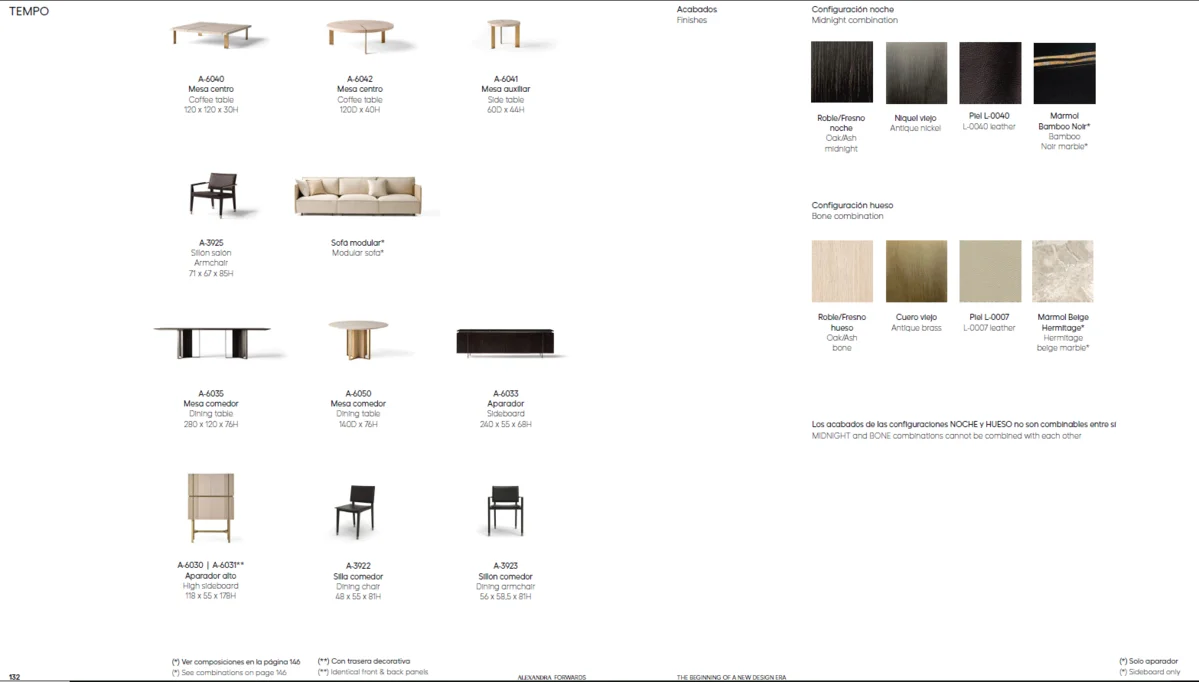1199x682 pixels.
Task: Select the Oak/Ash bone finish swatch
Action: [842, 271]
